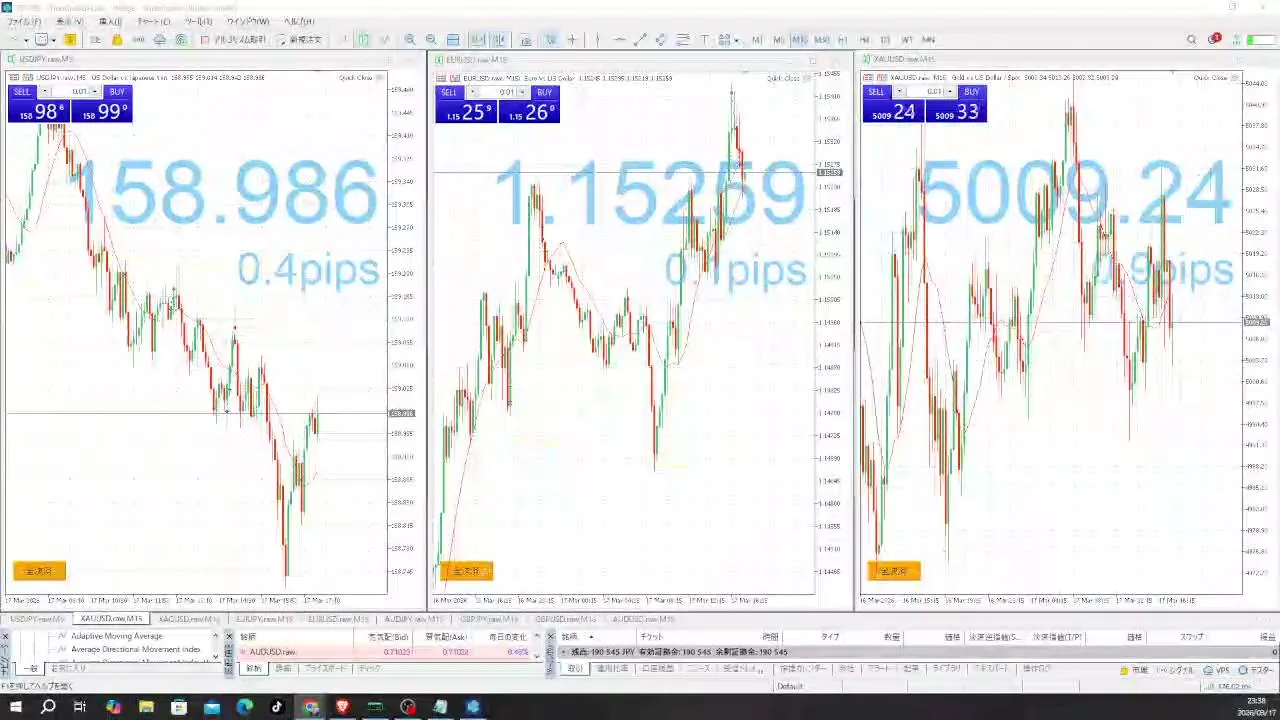Switch timeframe to H4
This screenshot has width=1280, height=720.
864,40
